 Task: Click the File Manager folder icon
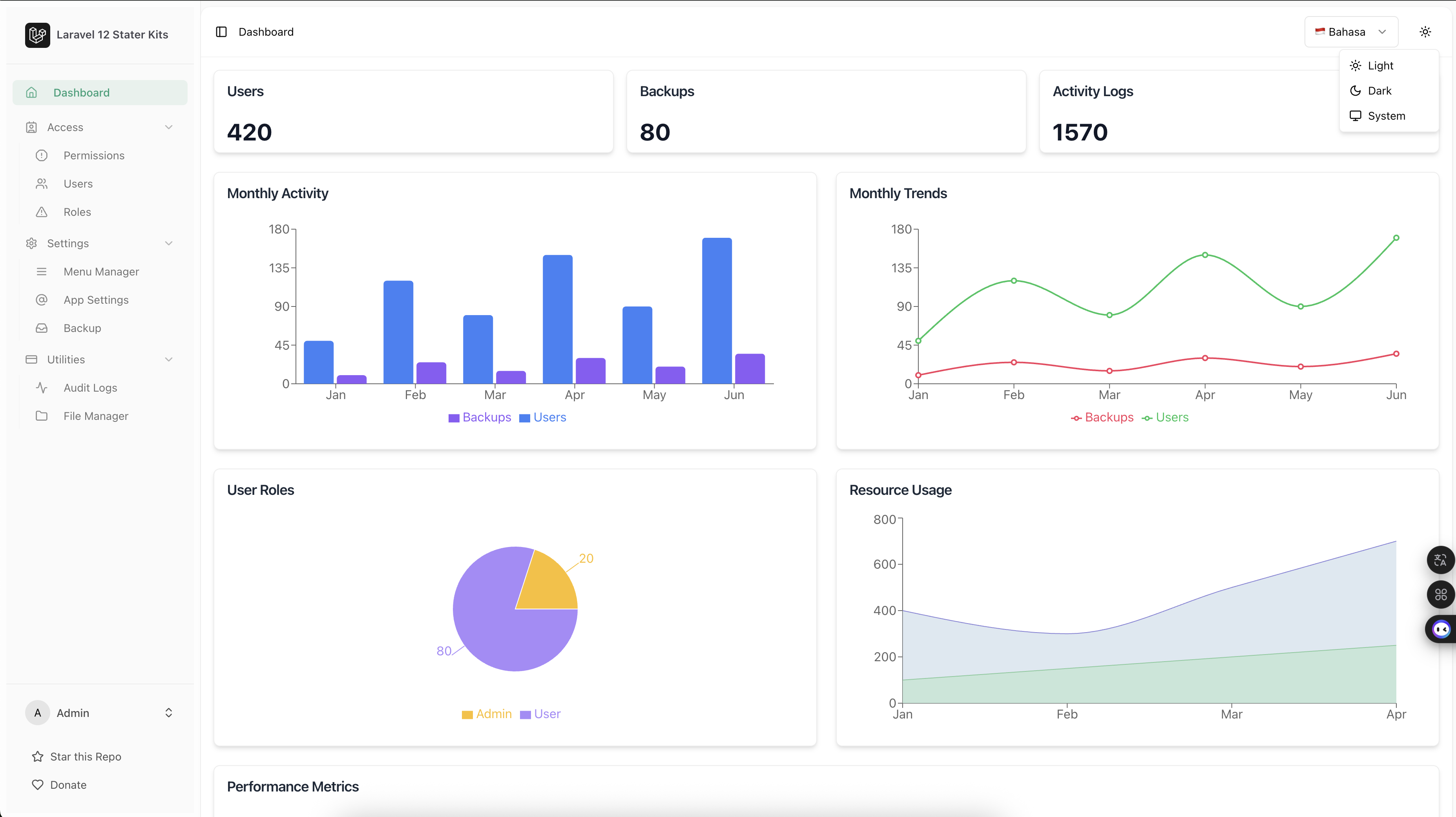42,416
